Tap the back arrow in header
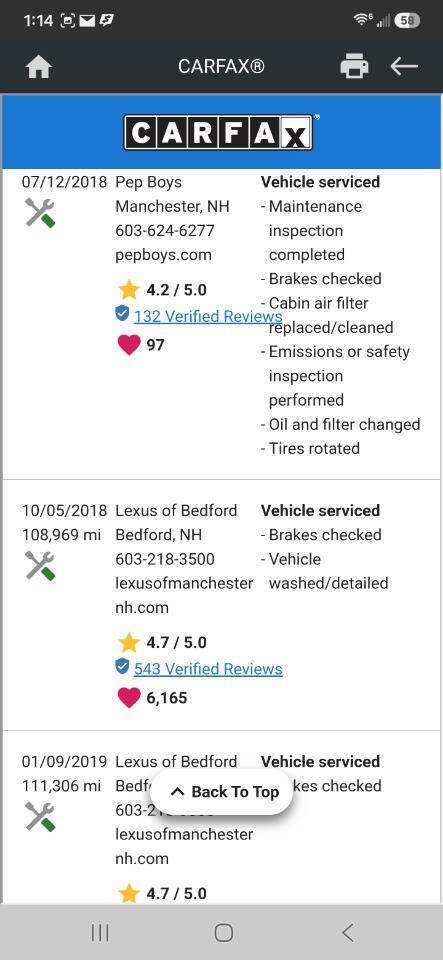 click(404, 66)
